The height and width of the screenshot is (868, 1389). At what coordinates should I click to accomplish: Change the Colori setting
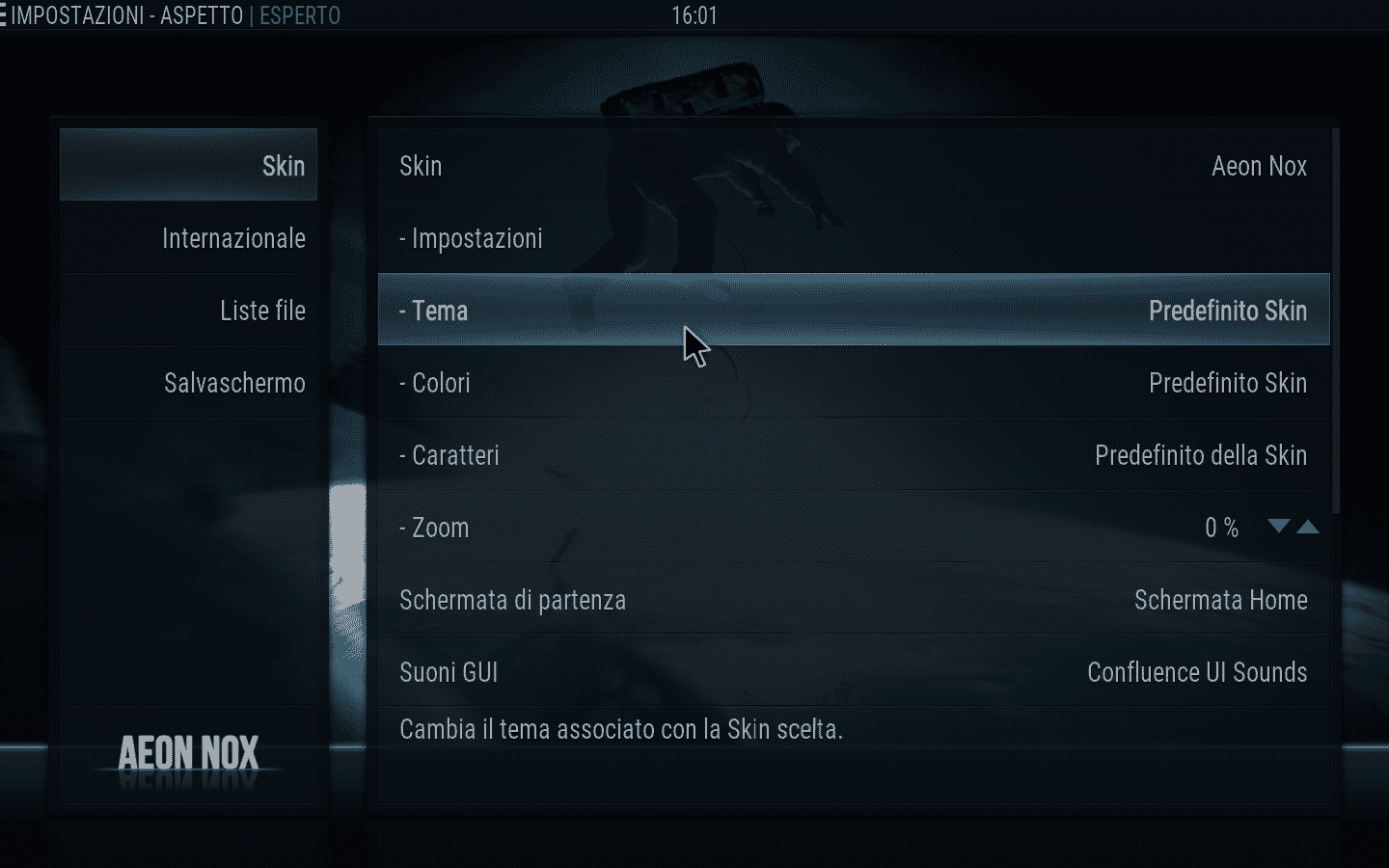coord(854,382)
